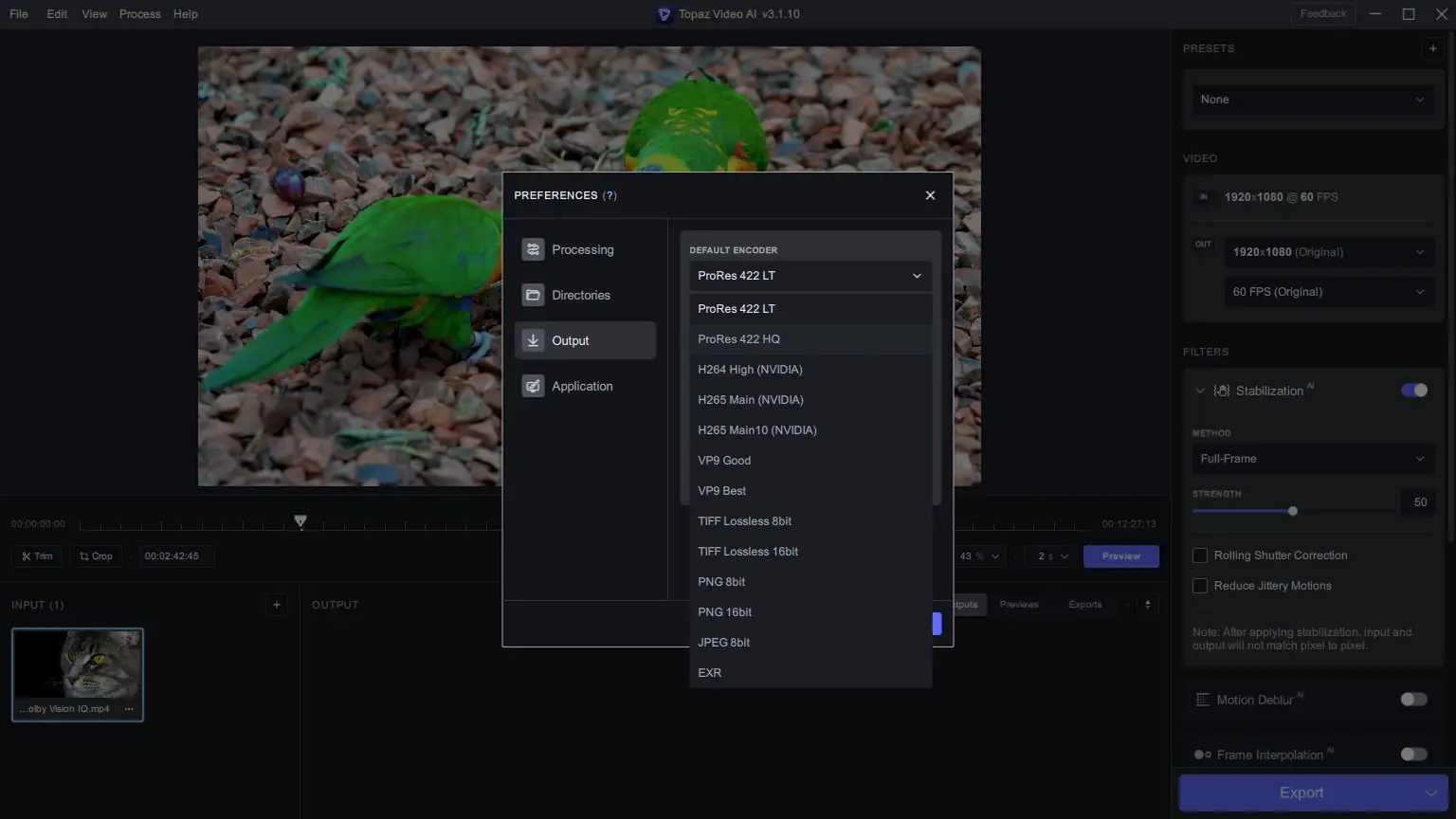Open the 43 % zoom dropdown
1456x819 pixels.
980,556
